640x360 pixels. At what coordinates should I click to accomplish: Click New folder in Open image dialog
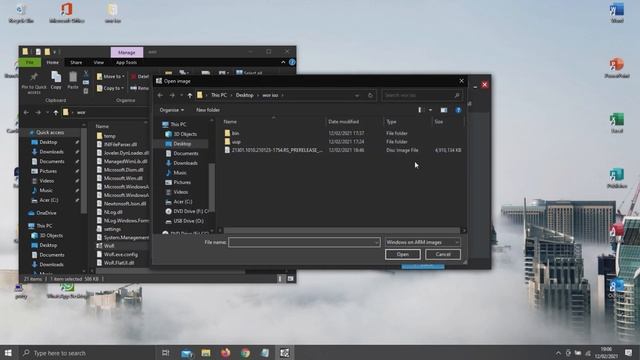[x=208, y=110]
